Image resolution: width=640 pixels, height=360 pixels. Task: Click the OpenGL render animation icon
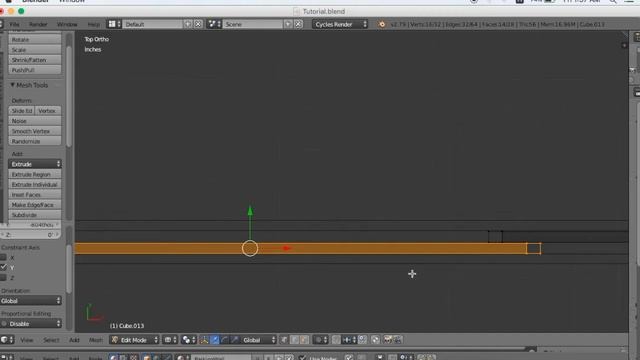pos(398,340)
